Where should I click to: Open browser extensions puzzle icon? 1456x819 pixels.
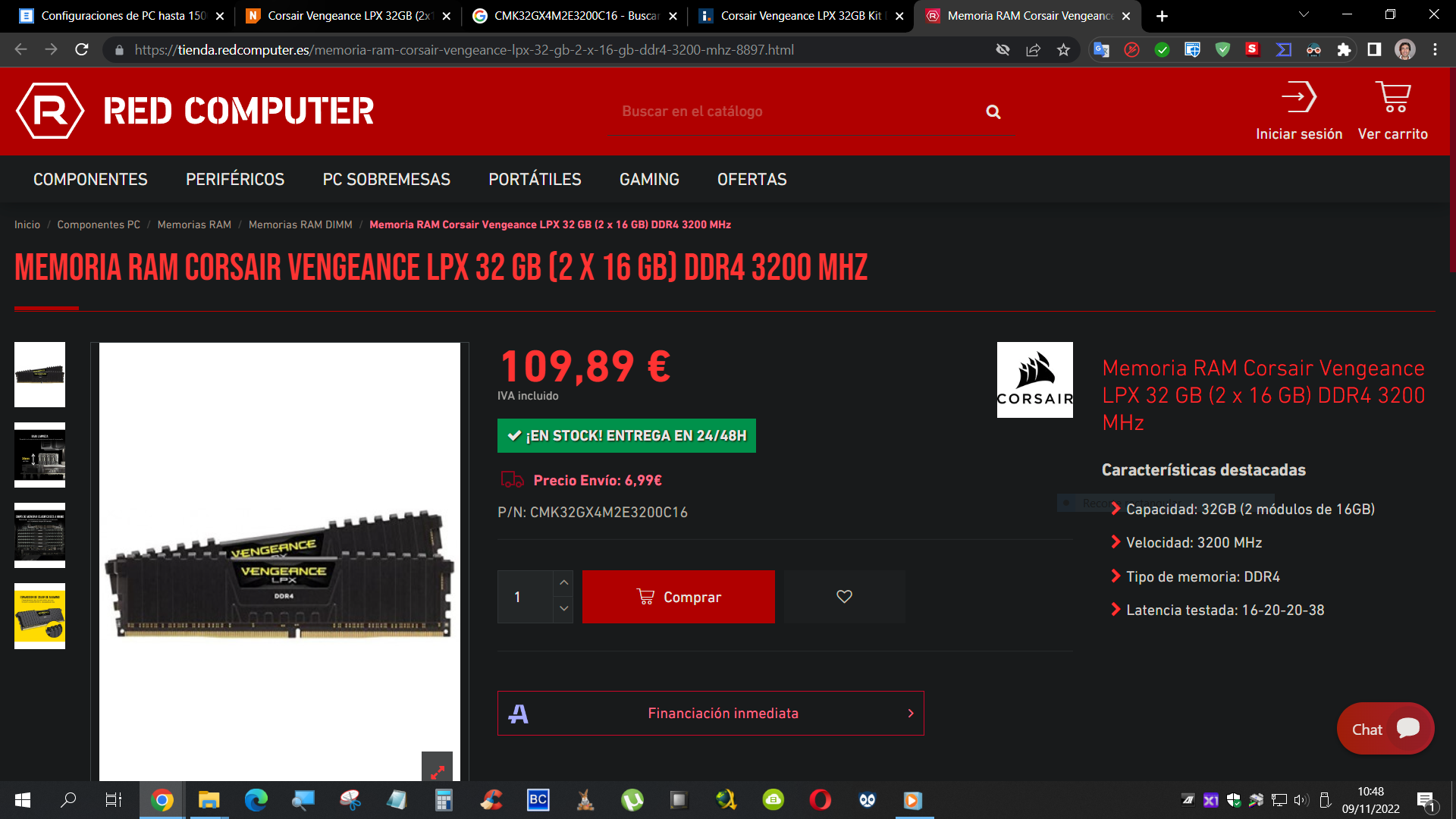1344,50
